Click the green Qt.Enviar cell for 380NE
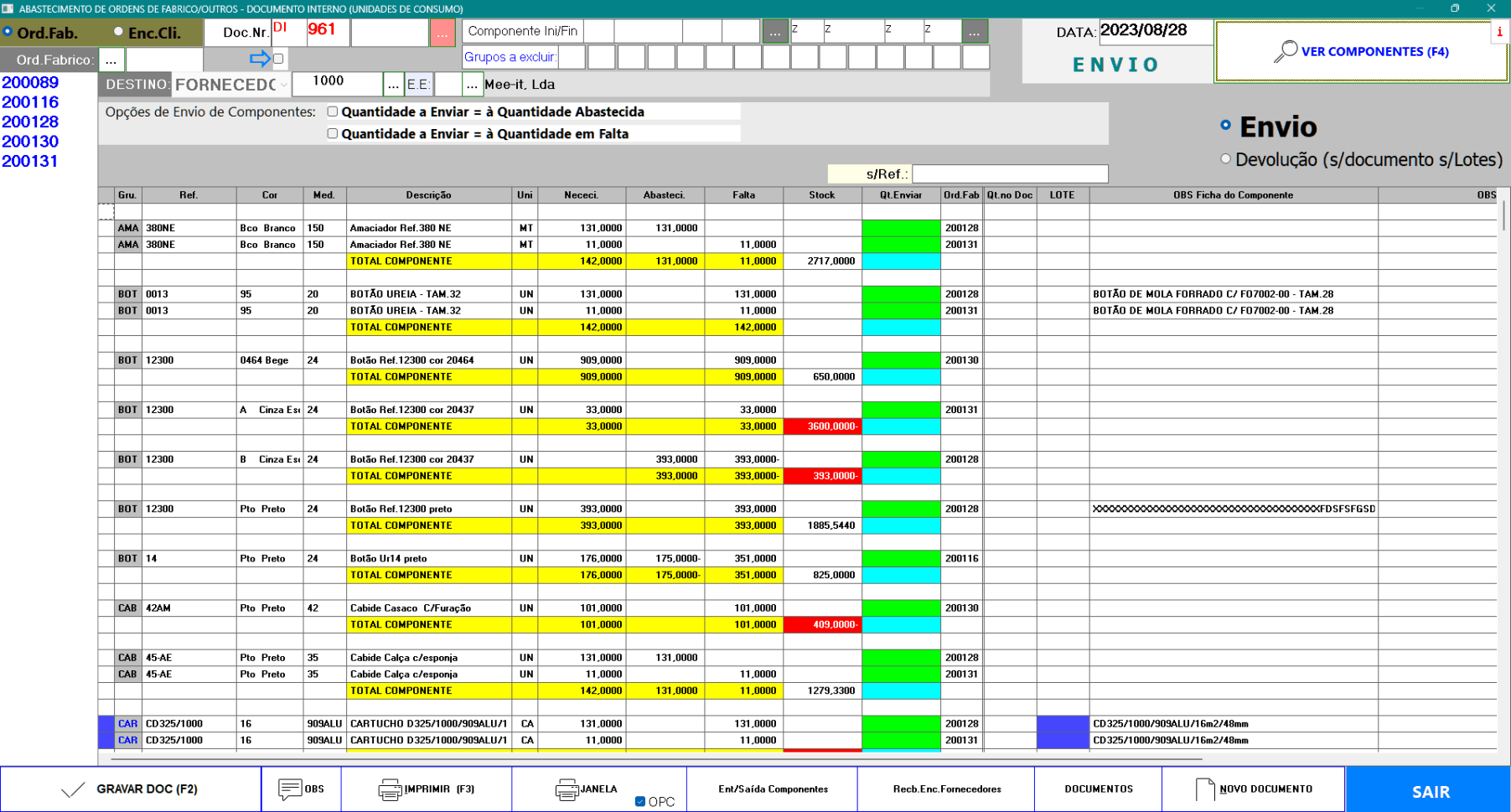The width and height of the screenshot is (1511, 812). point(901,228)
